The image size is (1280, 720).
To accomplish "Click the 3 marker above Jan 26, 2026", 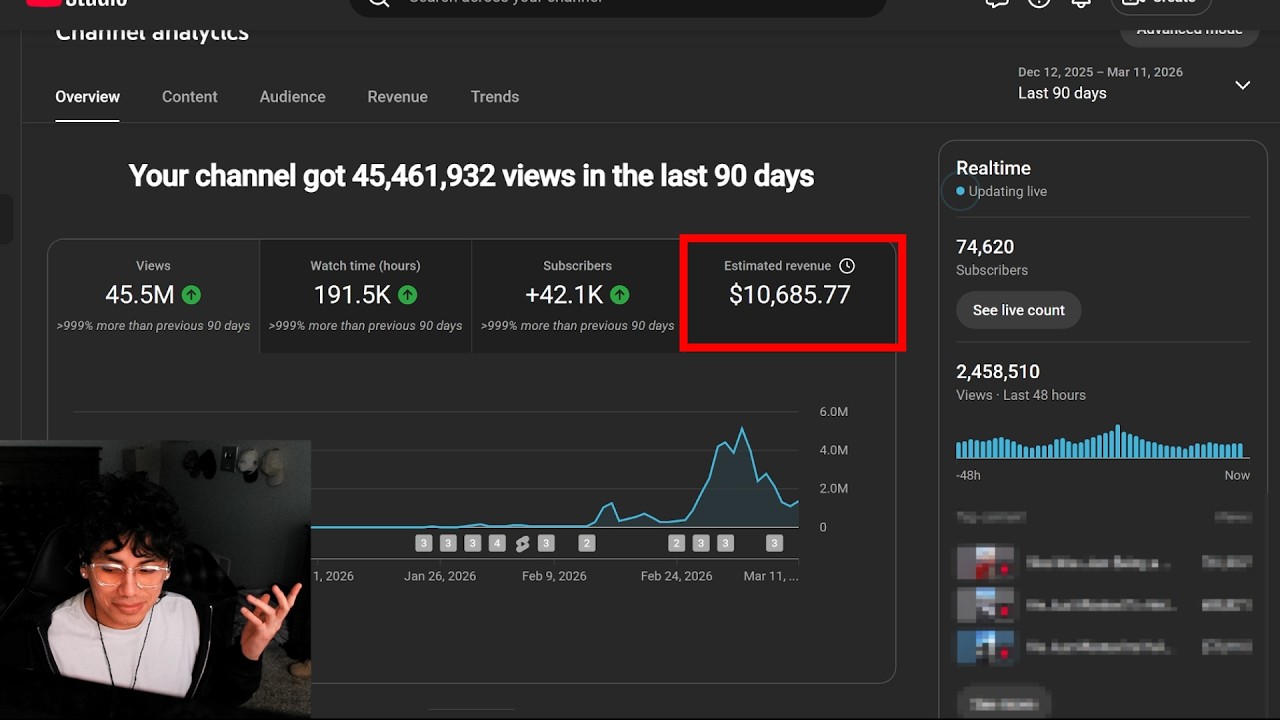I will 448,543.
